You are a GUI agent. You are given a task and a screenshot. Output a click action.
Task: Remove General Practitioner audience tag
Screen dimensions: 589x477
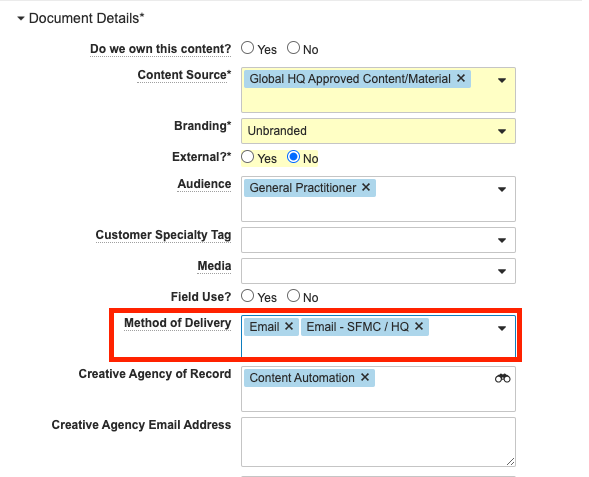coord(366,187)
